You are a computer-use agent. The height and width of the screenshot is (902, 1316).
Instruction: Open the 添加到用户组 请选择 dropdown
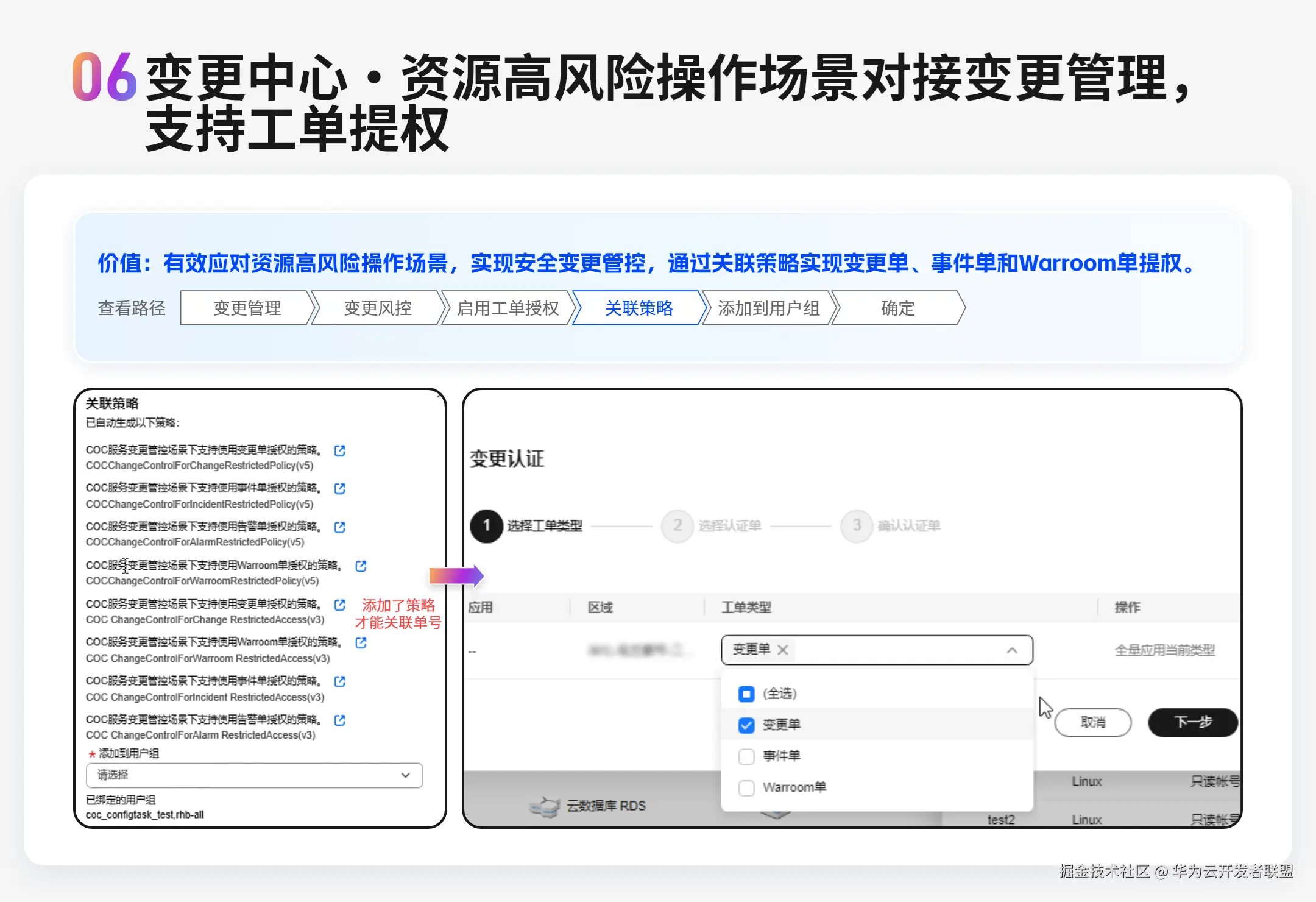click(255, 775)
